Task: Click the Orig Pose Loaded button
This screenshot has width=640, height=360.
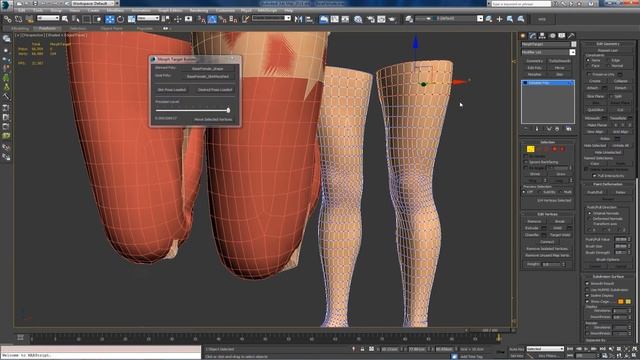Action: tap(172, 90)
